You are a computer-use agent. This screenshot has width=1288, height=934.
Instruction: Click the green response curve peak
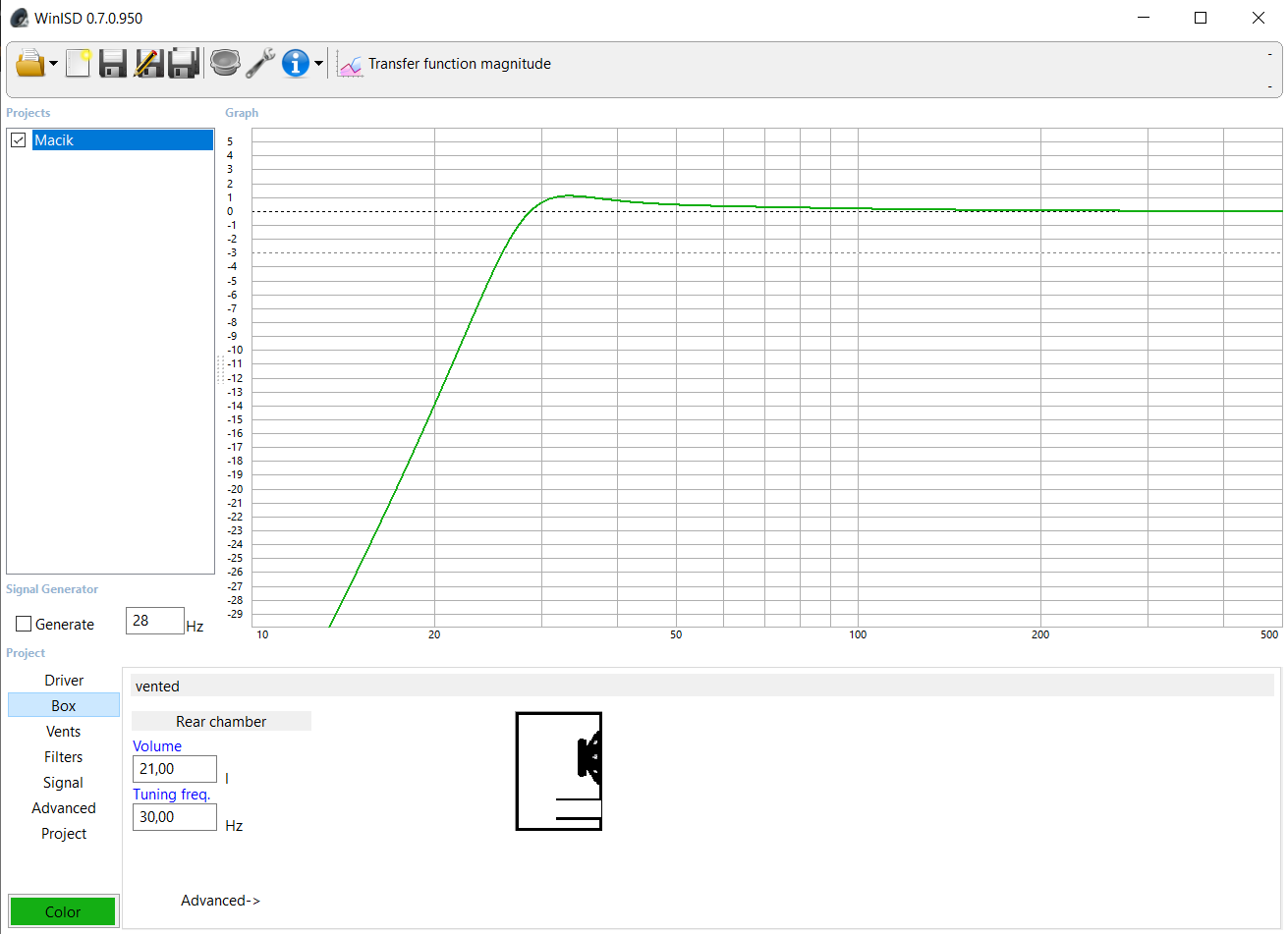[567, 195]
